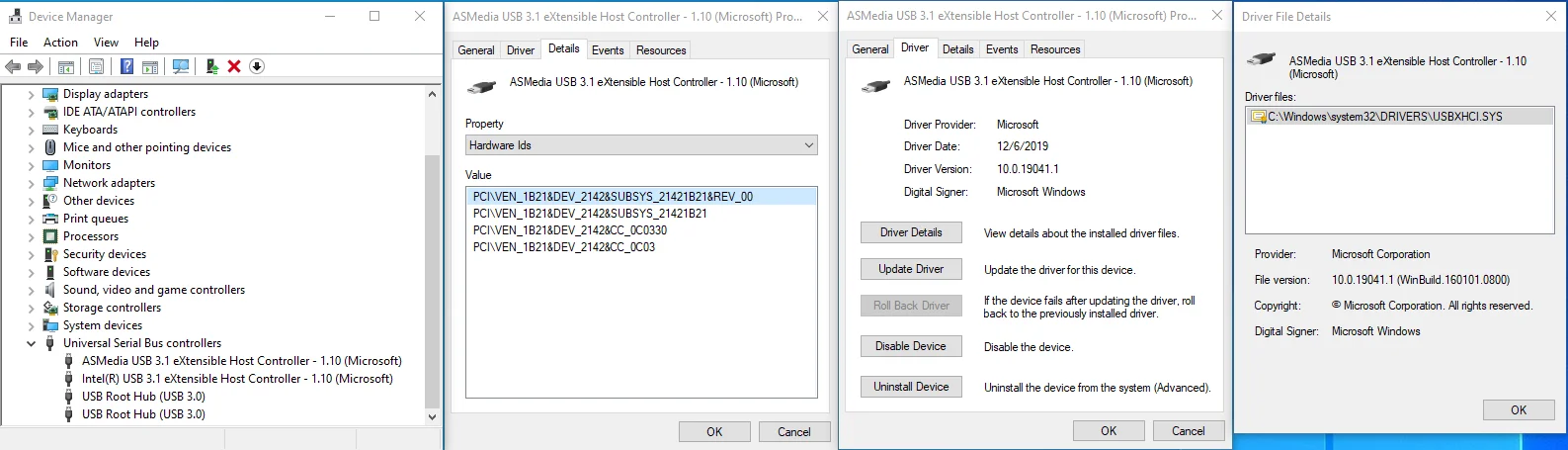This screenshot has height=450, width=1568.
Task: Click the Scan for hardware changes monitor icon
Action: point(181,66)
